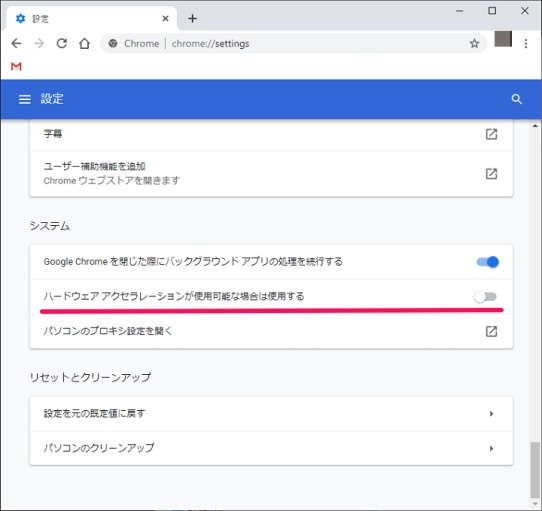542x511 pixels.
Task: Open the home page via house icon
Action: pyautogui.click(x=84, y=44)
